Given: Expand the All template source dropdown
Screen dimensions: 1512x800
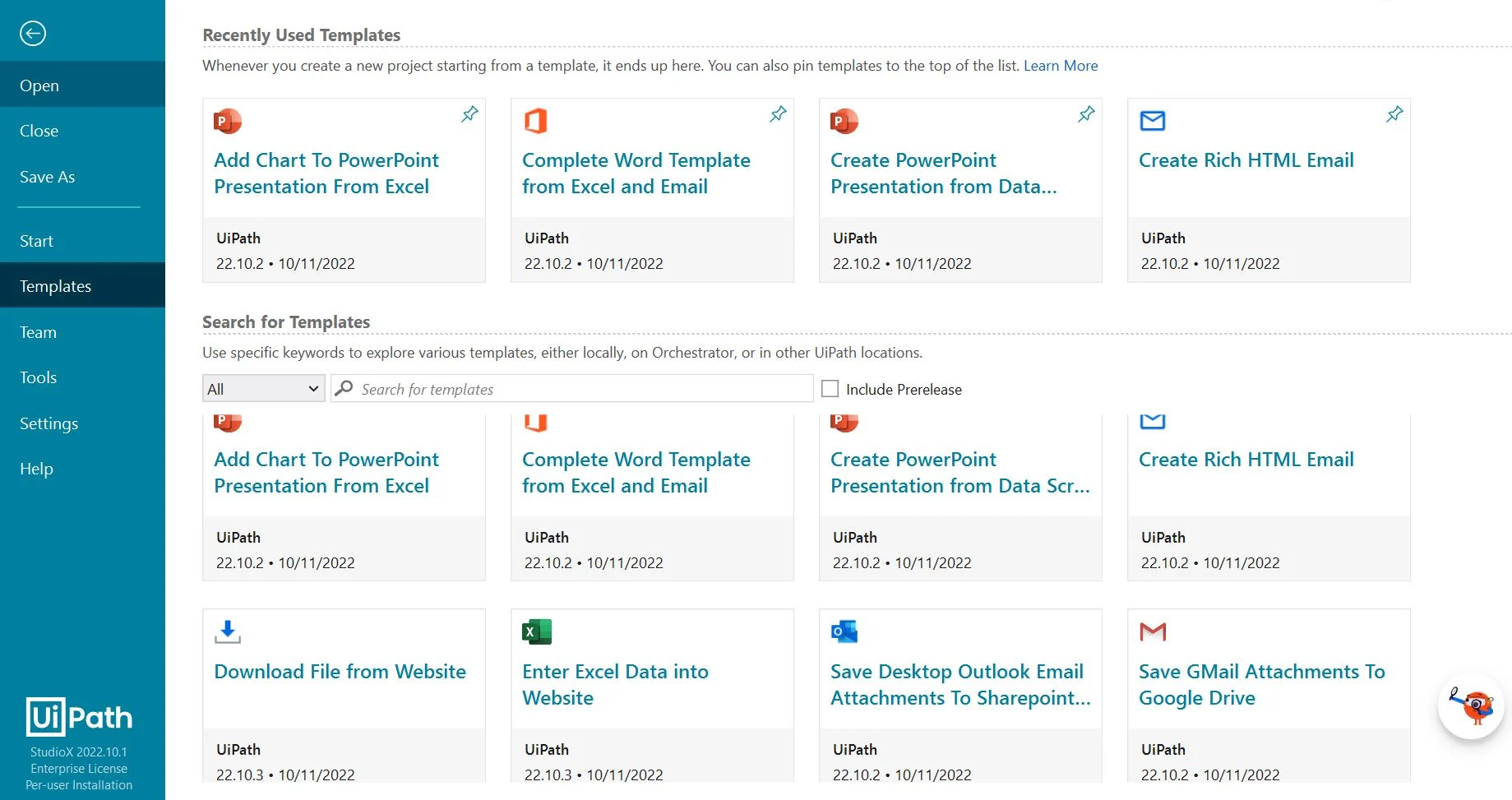Looking at the screenshot, I should (263, 389).
